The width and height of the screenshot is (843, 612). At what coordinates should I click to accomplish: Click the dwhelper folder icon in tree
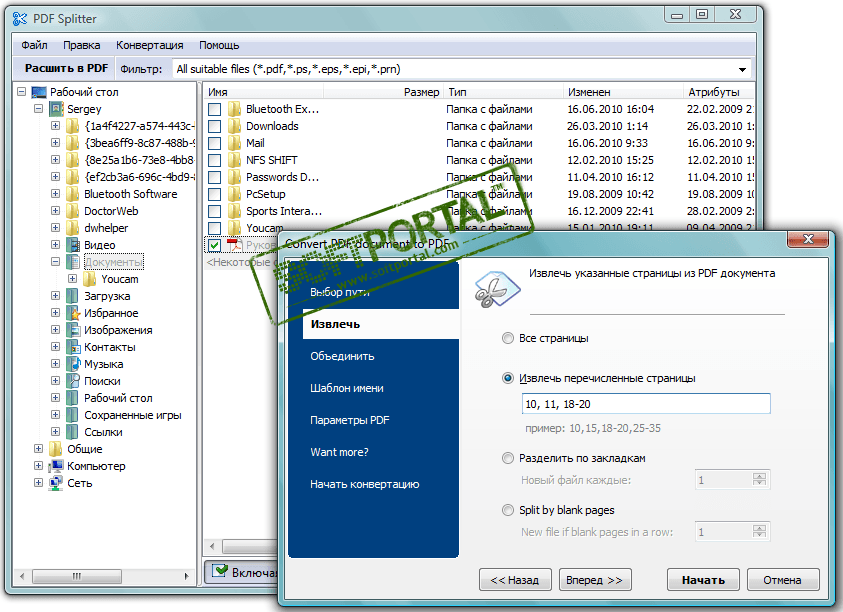point(73,228)
